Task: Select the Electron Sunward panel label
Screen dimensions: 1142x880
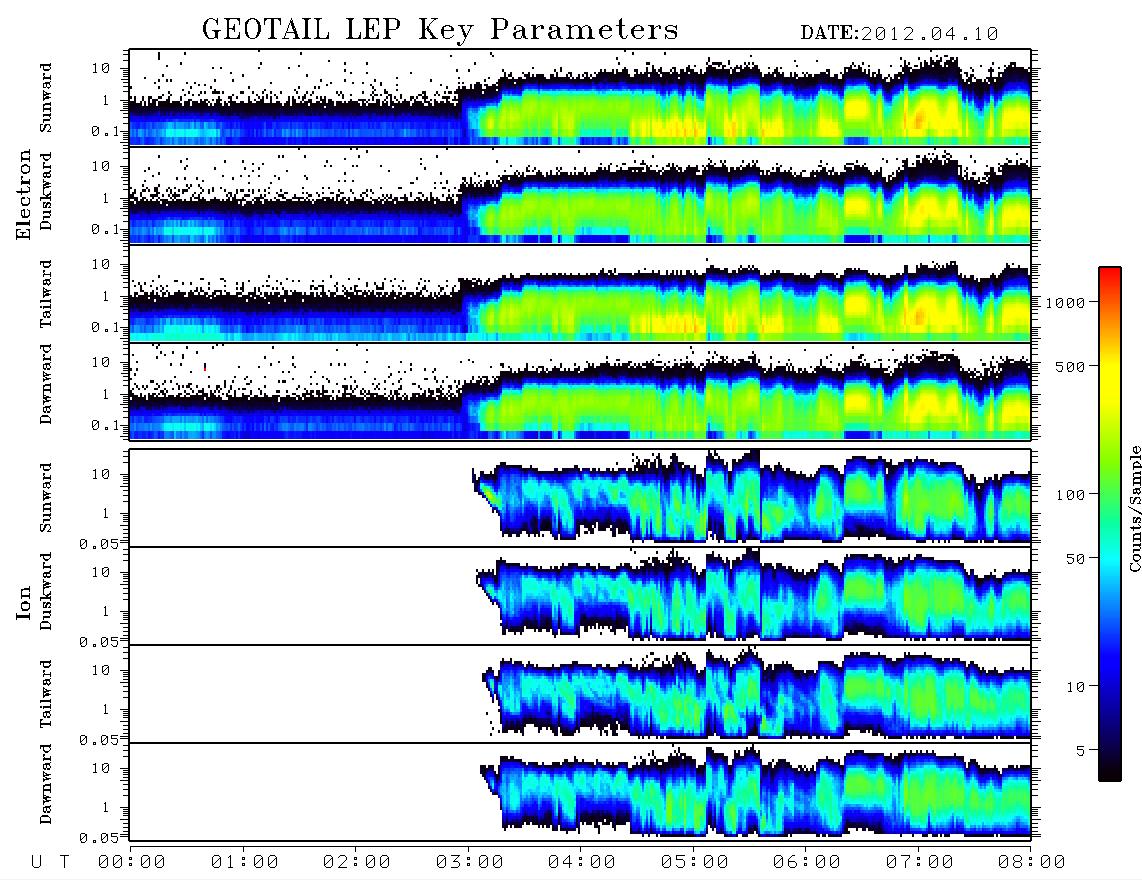Action: coord(46,98)
